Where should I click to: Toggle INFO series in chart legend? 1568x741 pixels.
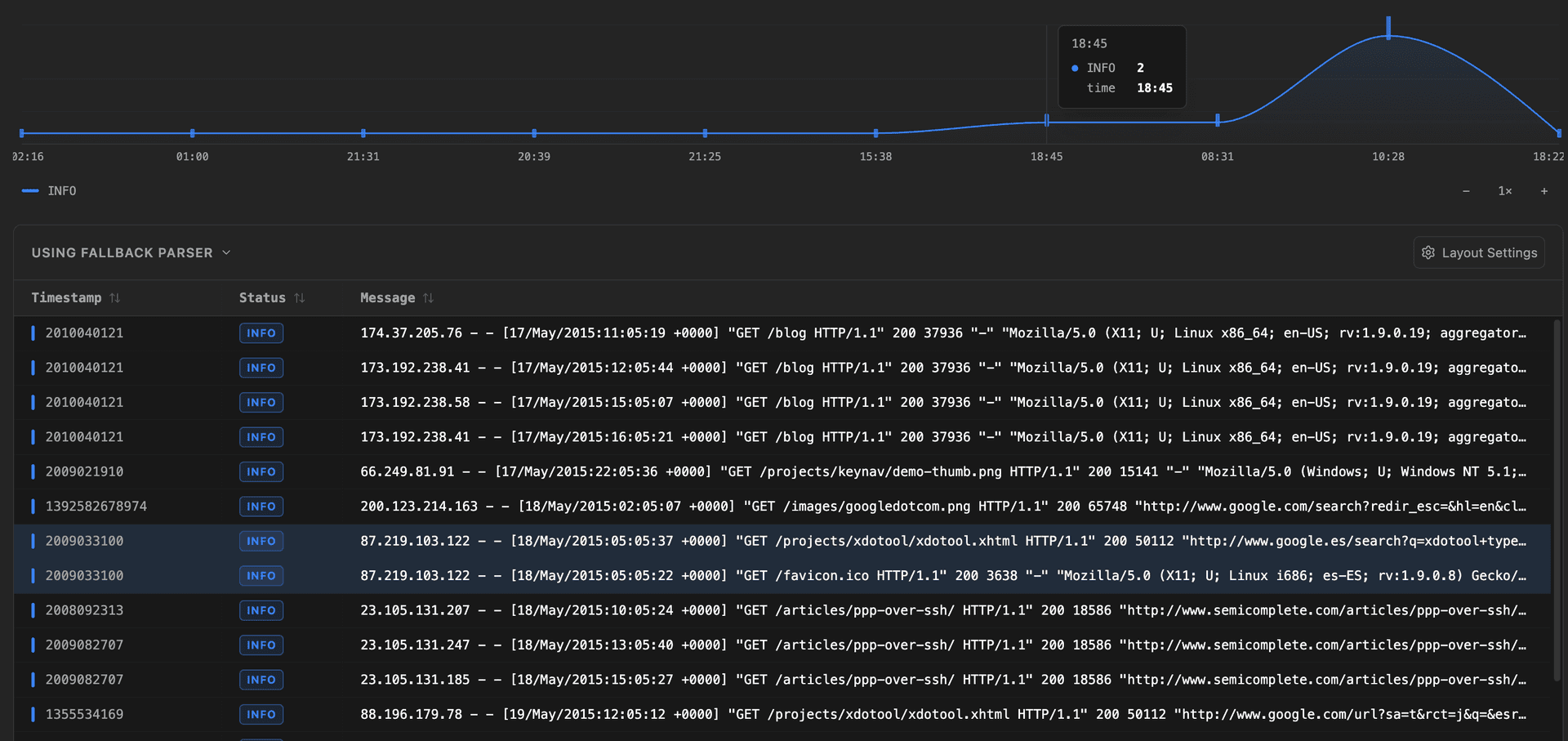49,190
